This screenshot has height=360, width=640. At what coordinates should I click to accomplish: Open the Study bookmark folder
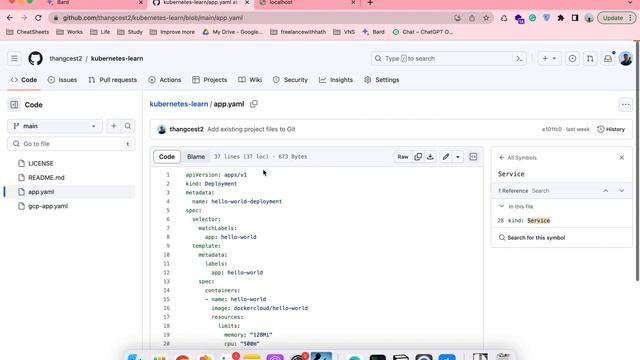[130, 32]
